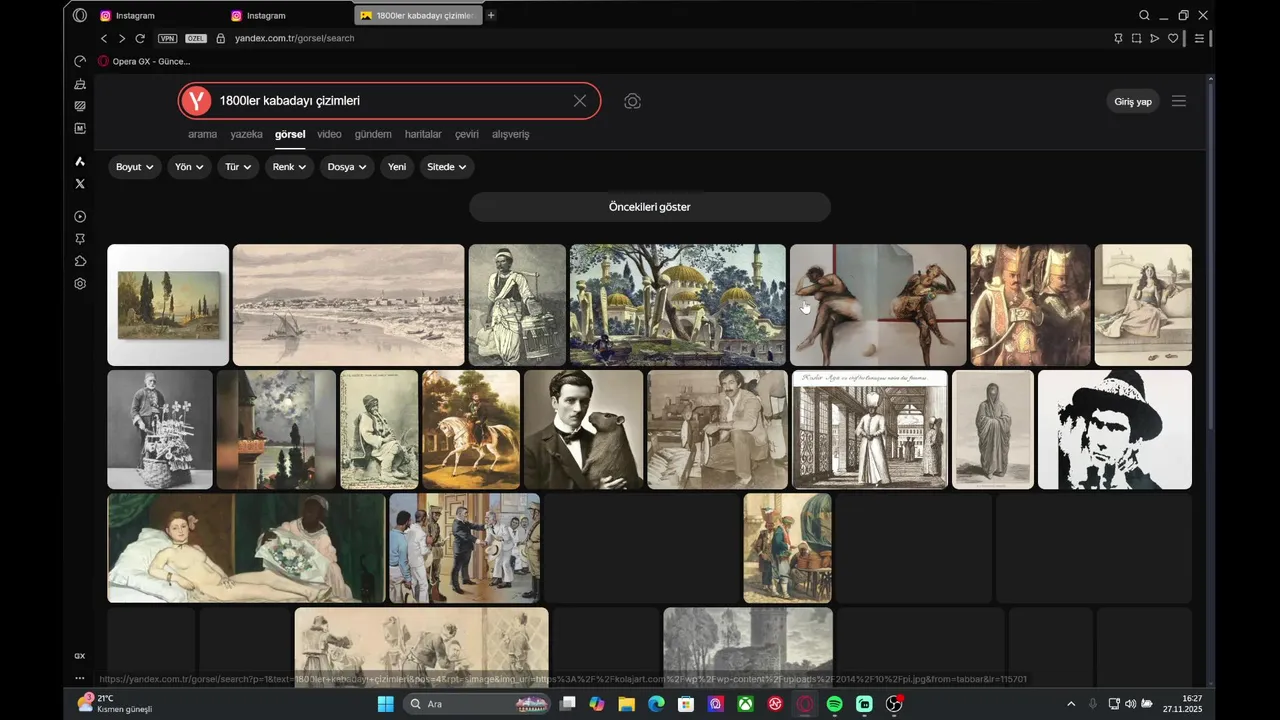Viewport: 1280px width, 720px height.
Task: Open the çeviri translate tab
Action: tap(467, 134)
